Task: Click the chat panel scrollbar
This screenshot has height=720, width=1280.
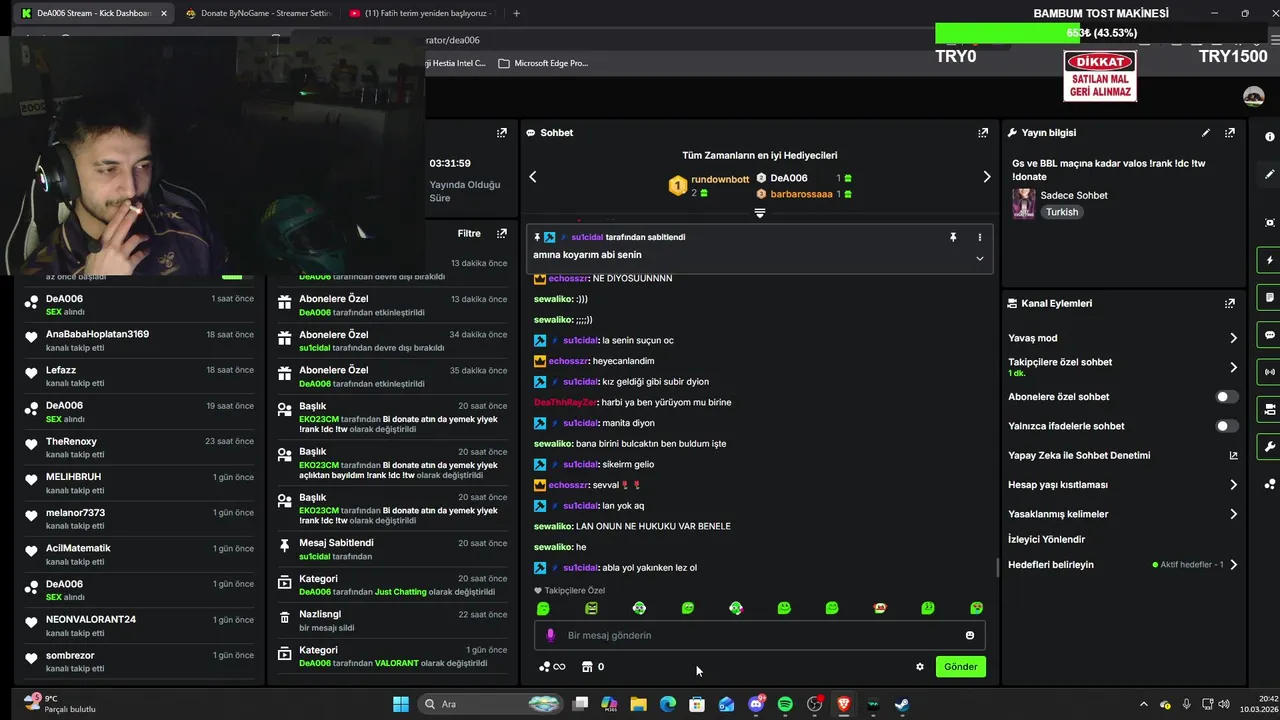Action: click(997, 567)
